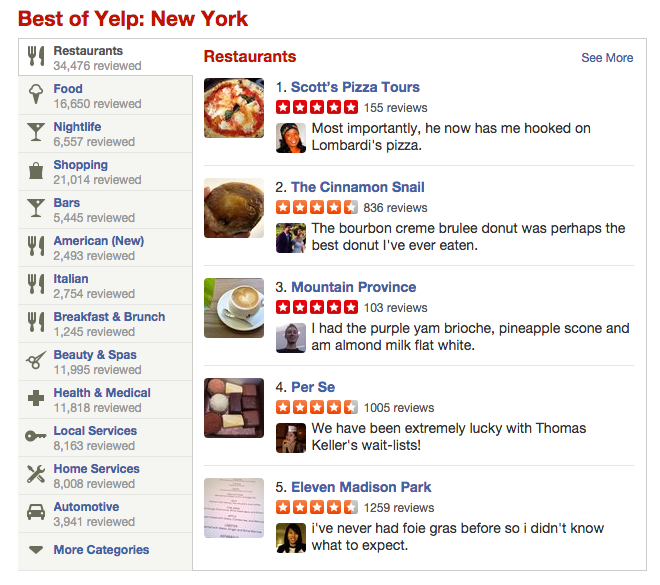Click the Mountain Province coffee thumbnail
660x585 pixels.
[x=234, y=308]
